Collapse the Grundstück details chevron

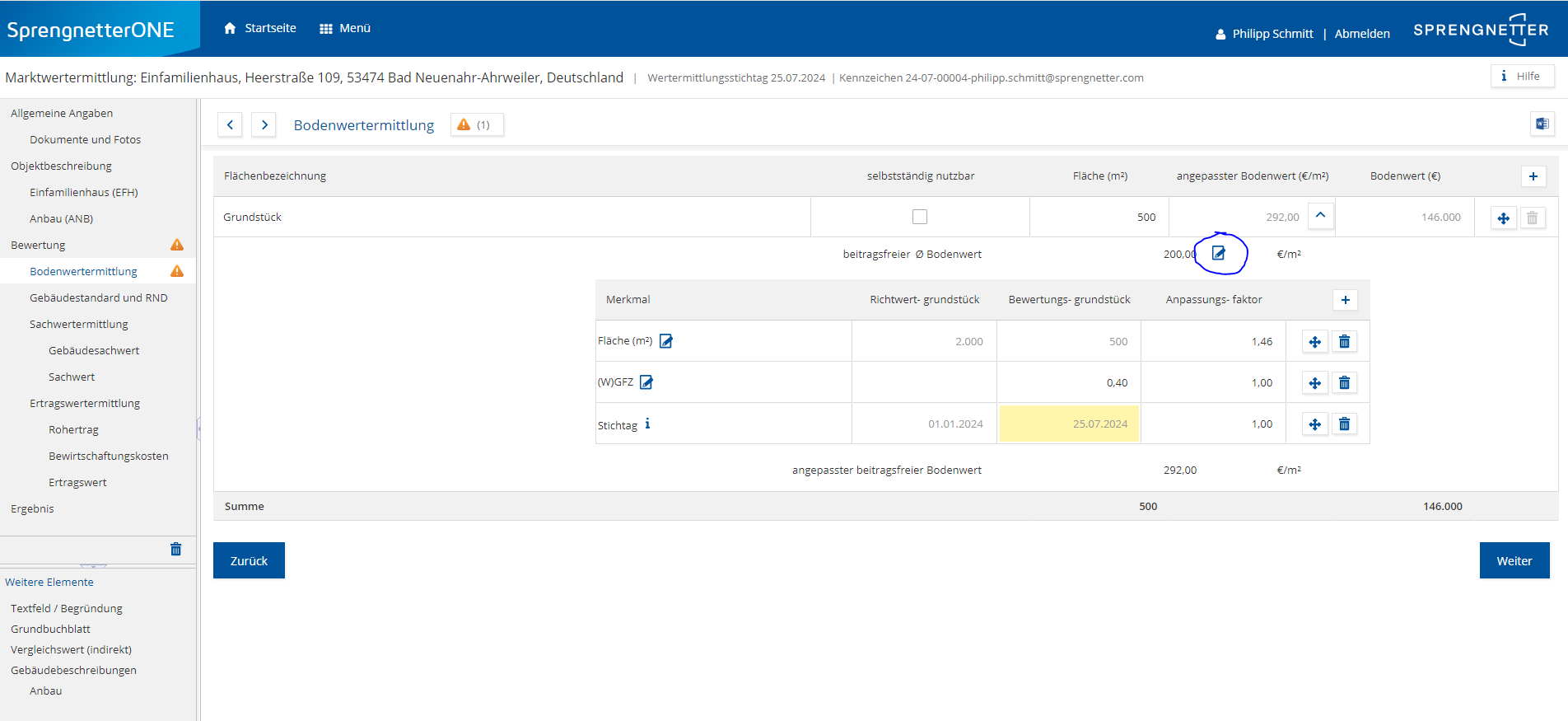coord(1320,215)
